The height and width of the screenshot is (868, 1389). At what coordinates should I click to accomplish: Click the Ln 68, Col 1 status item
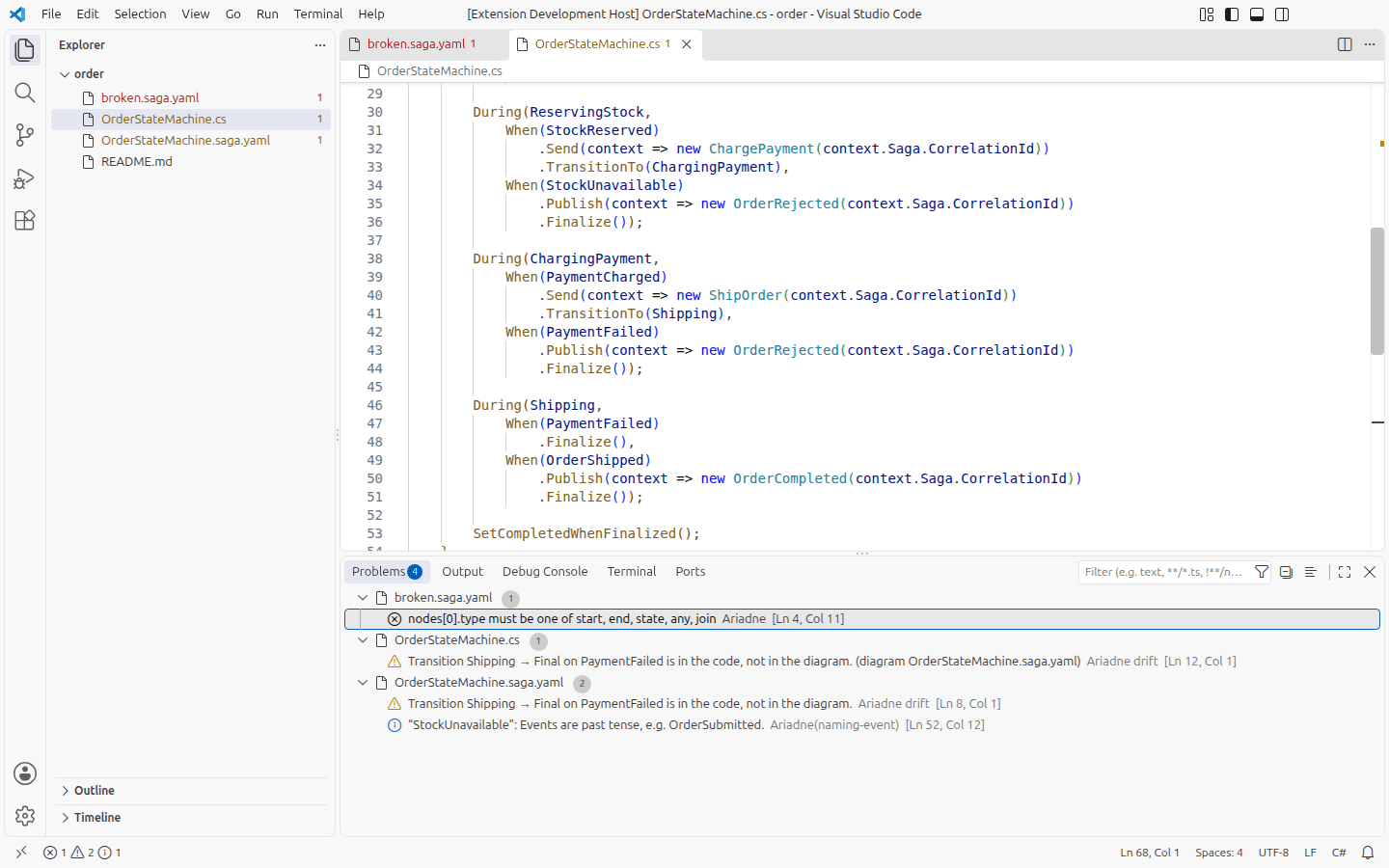point(1150,853)
